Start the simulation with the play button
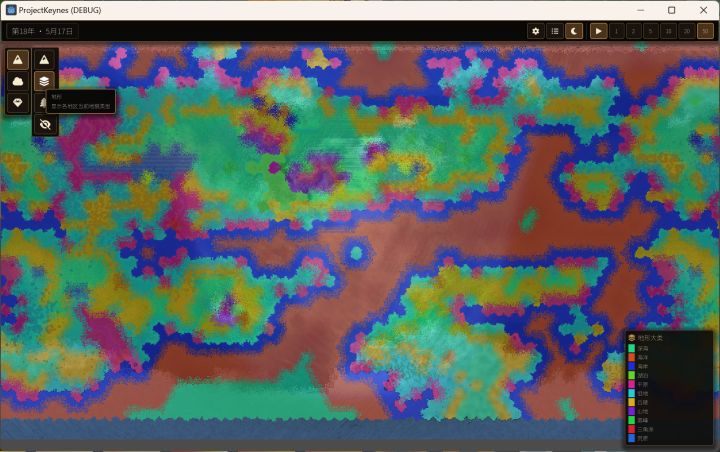Viewport: 720px width, 452px height. click(x=598, y=31)
